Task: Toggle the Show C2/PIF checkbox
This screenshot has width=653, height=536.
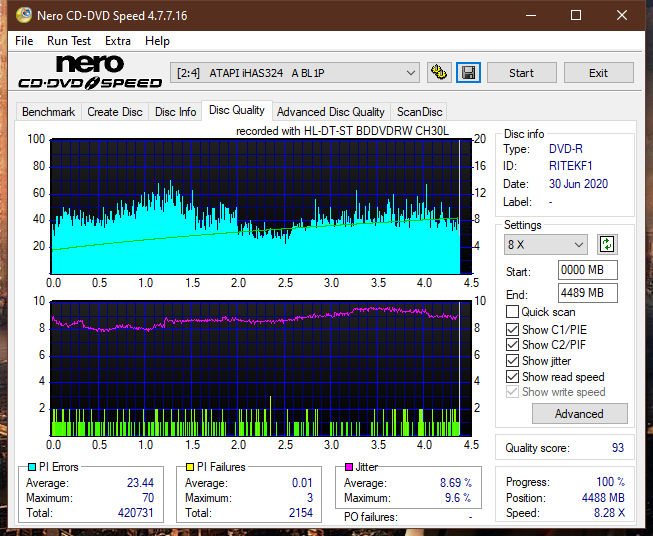Action: pyautogui.click(x=512, y=345)
